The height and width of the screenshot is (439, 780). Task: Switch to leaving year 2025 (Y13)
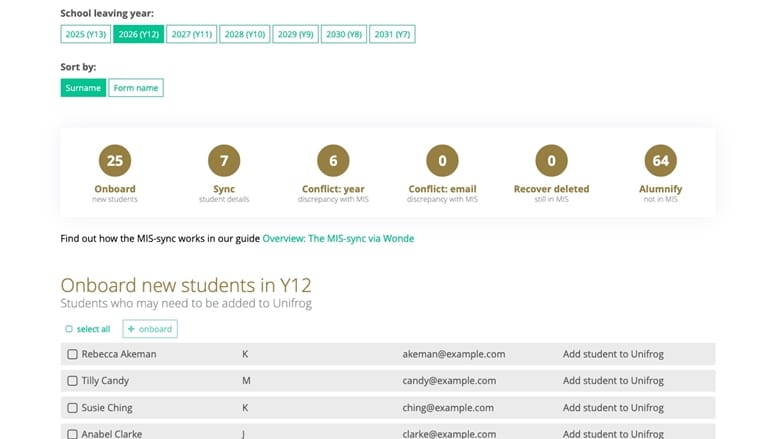pos(86,34)
